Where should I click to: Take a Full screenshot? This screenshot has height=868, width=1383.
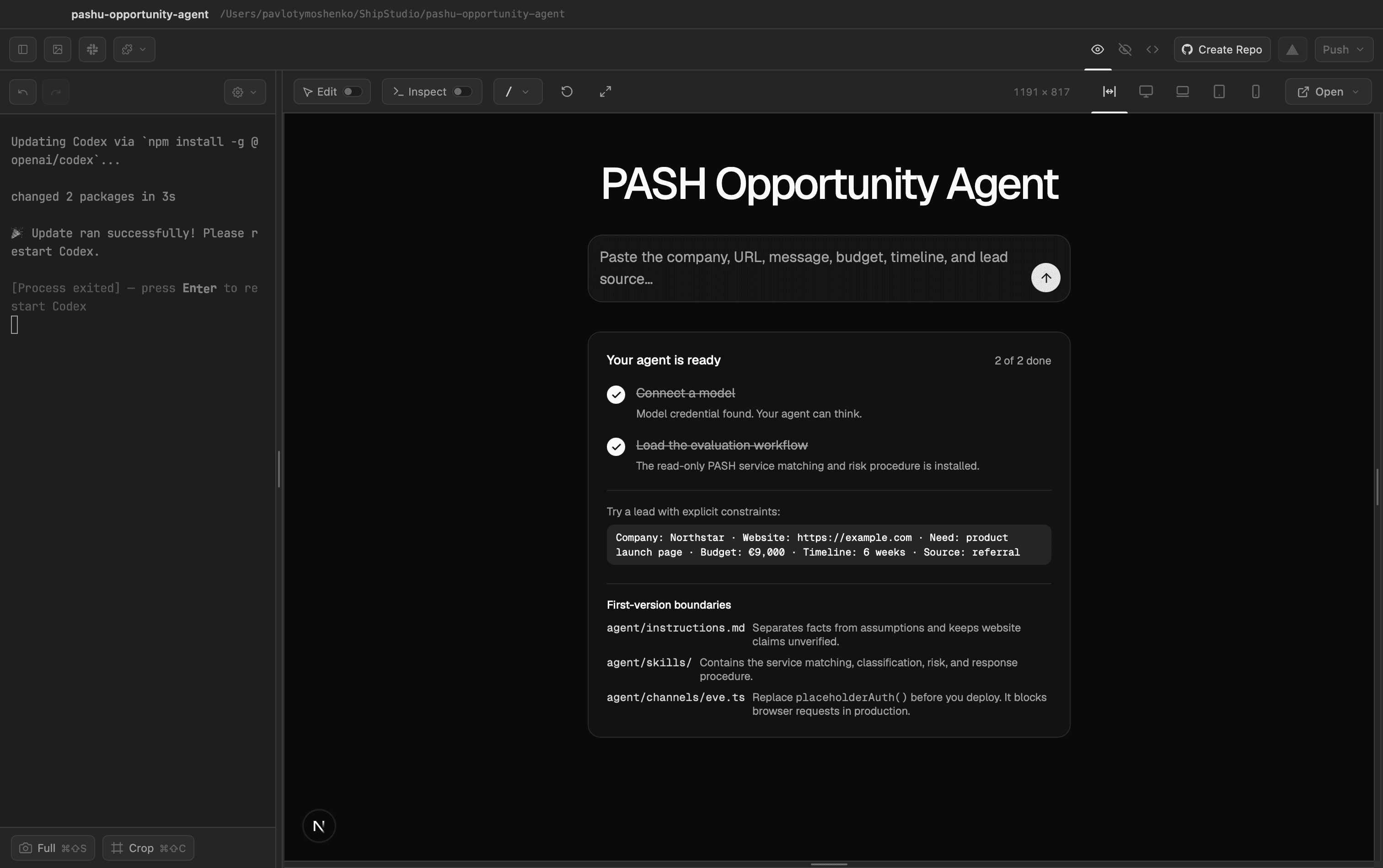tap(53, 848)
